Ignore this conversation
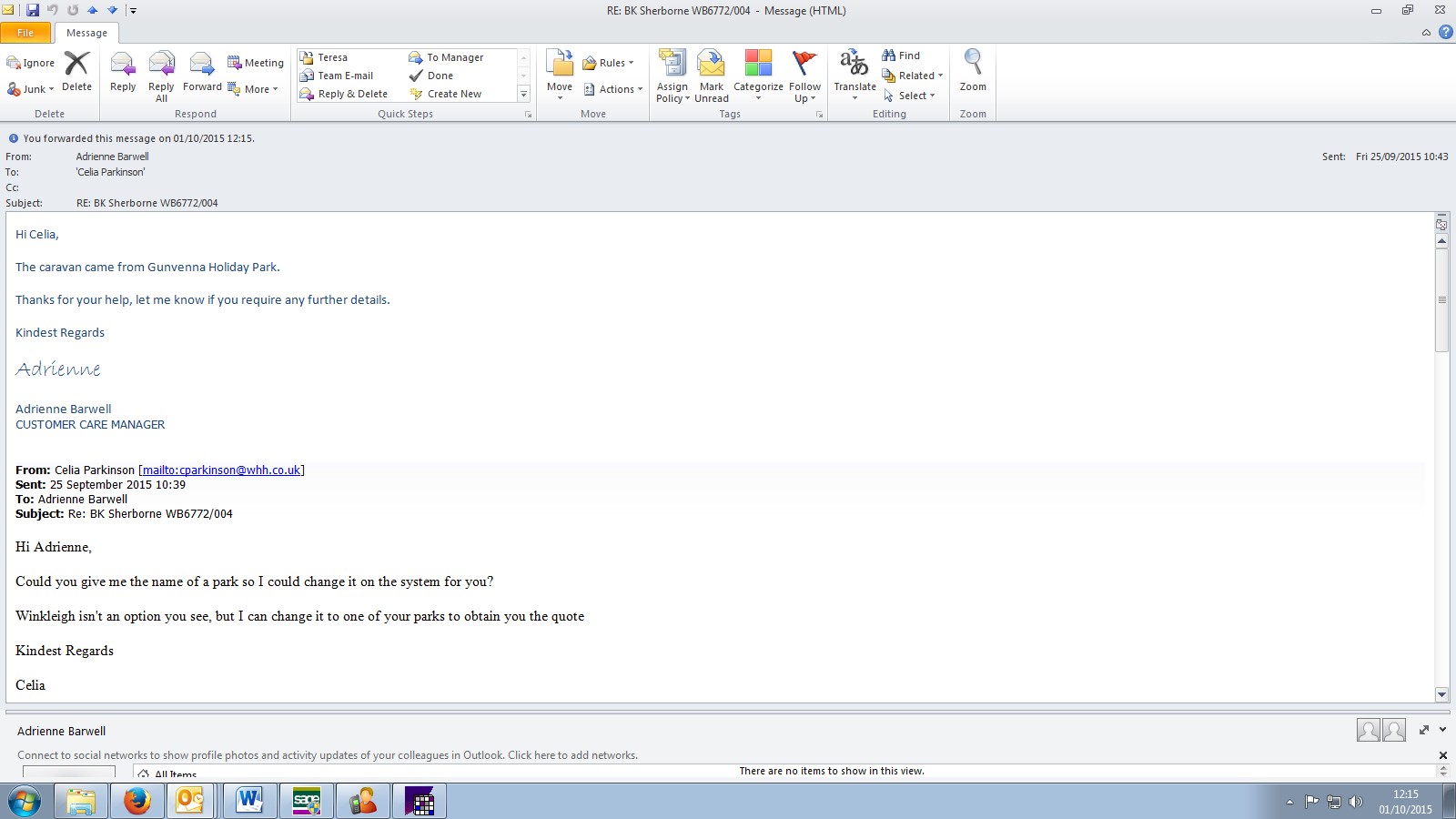This screenshot has height=819, width=1456. (31, 63)
